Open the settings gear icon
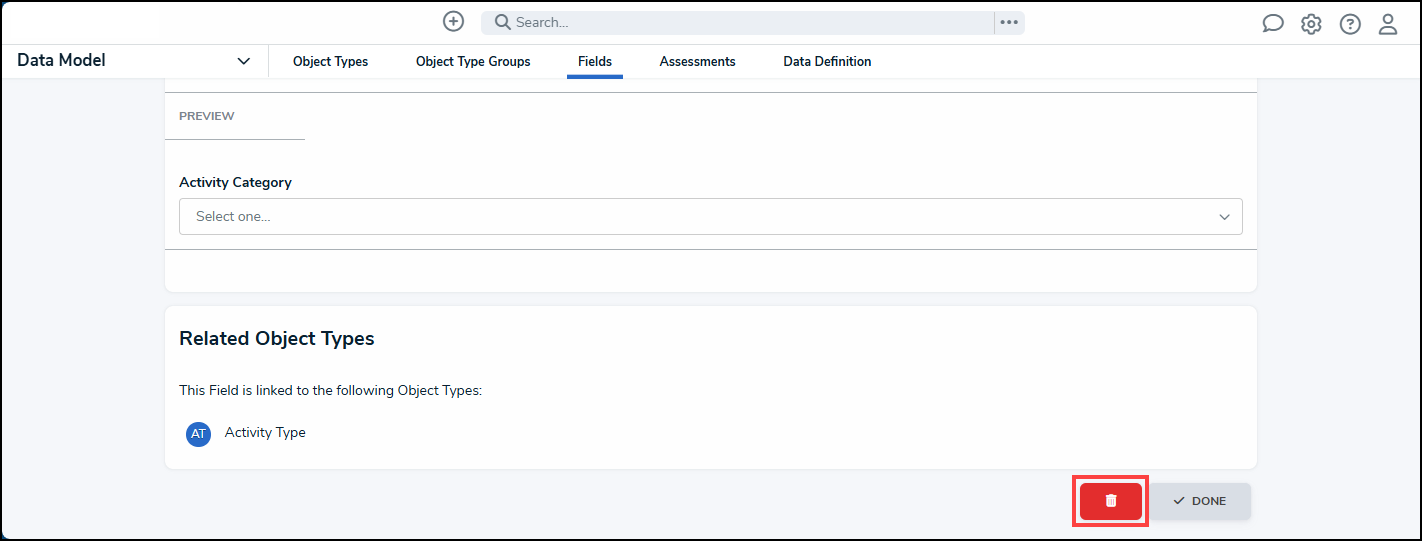 1311,24
